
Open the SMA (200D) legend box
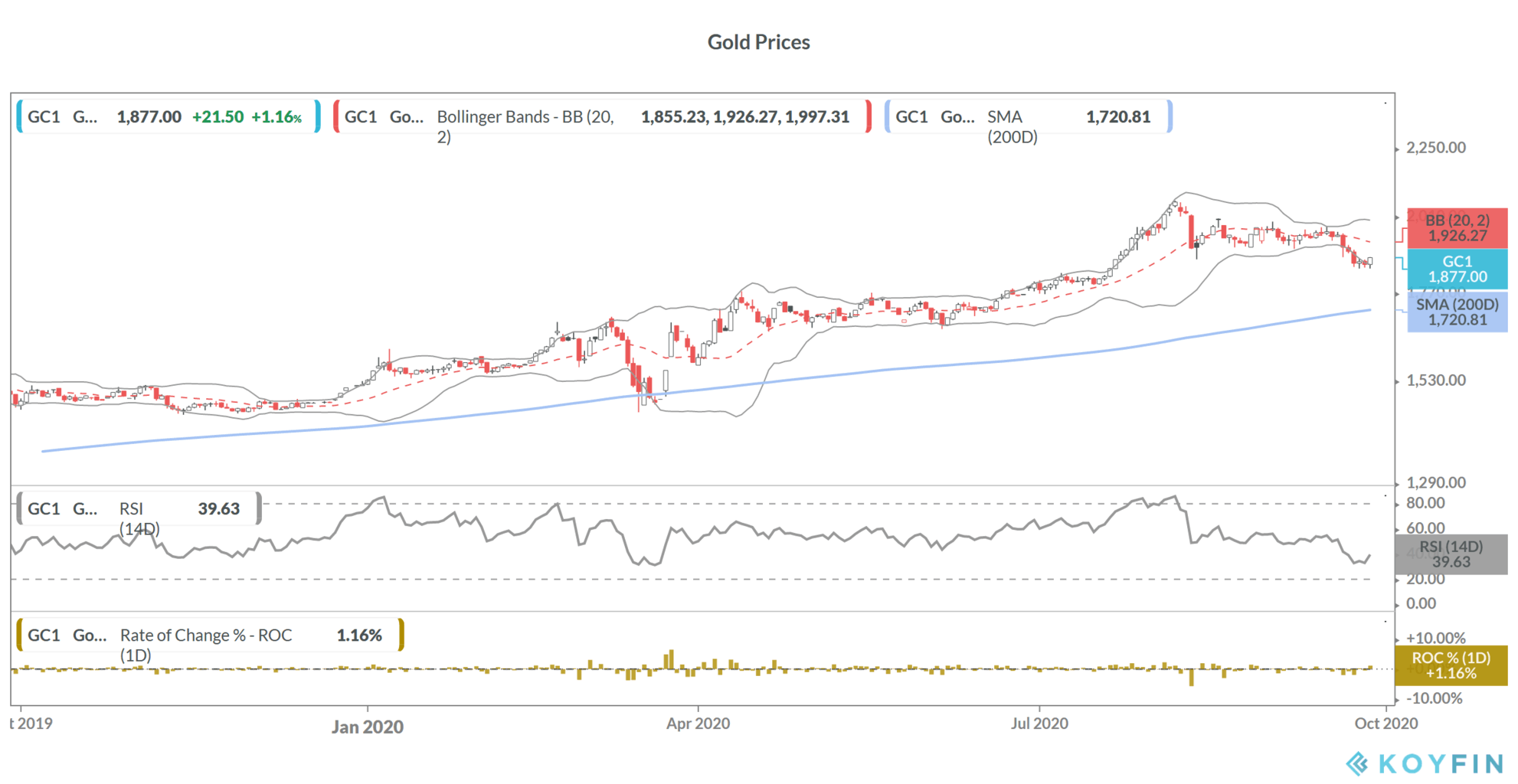point(1029,116)
